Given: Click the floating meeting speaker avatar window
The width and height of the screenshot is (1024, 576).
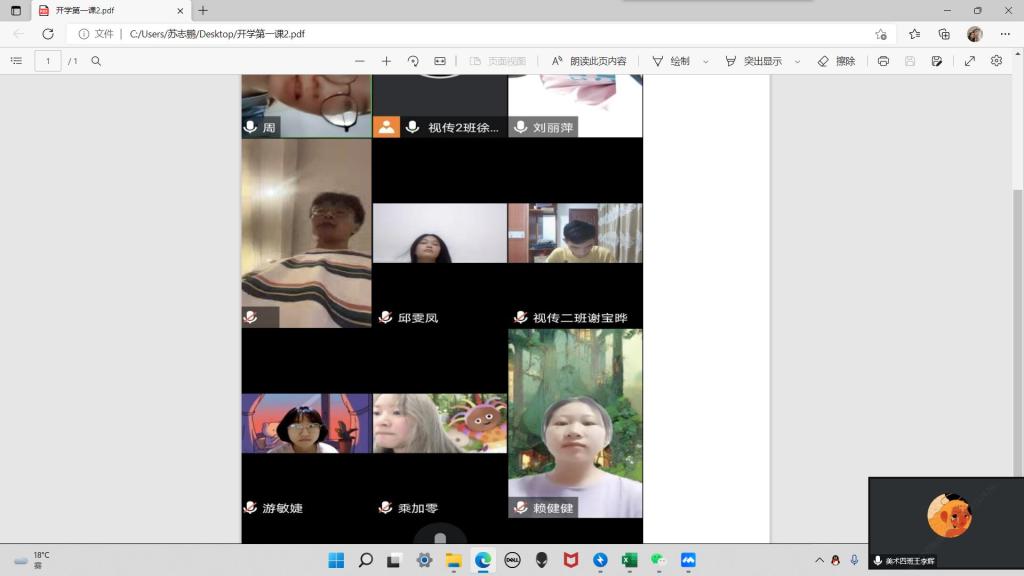Looking at the screenshot, I should click(946, 522).
